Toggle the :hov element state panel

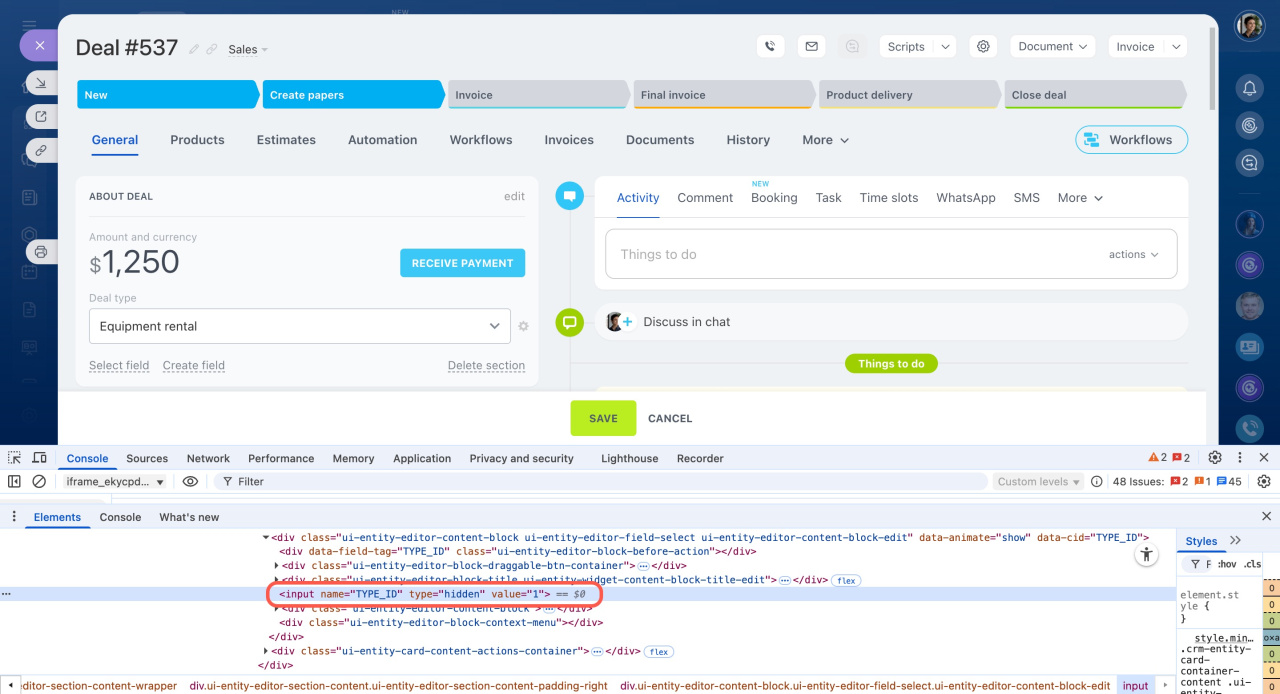(1227, 564)
